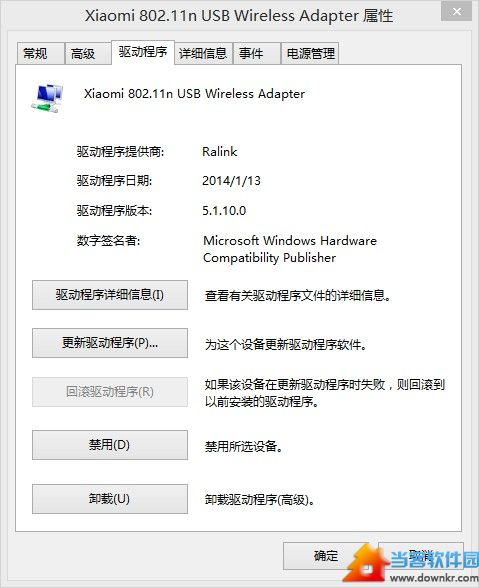Confirm with the 确定 button
The width and height of the screenshot is (479, 588).
(x=326, y=556)
